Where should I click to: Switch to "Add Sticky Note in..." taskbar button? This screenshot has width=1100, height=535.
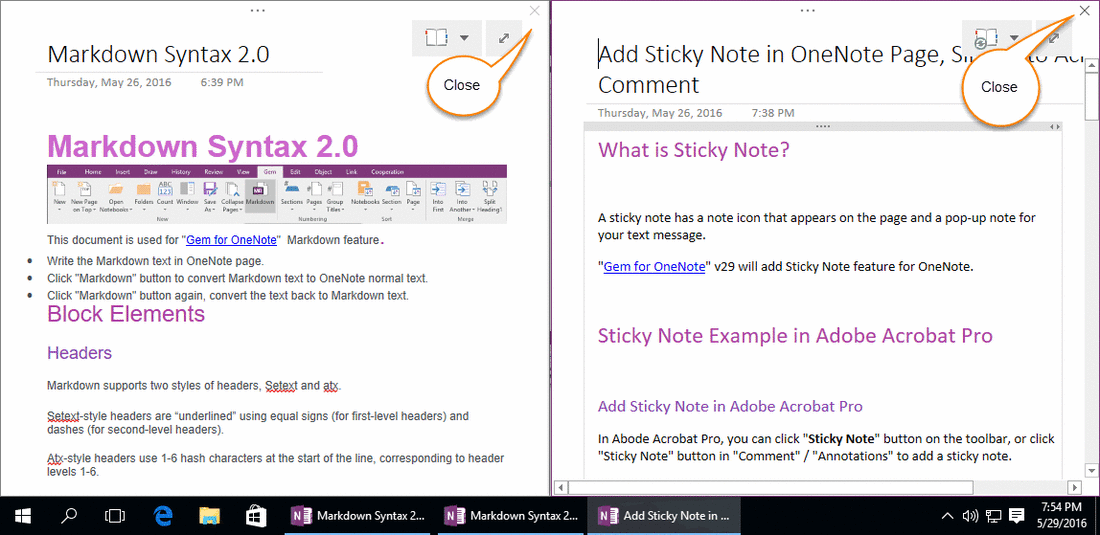click(x=664, y=516)
